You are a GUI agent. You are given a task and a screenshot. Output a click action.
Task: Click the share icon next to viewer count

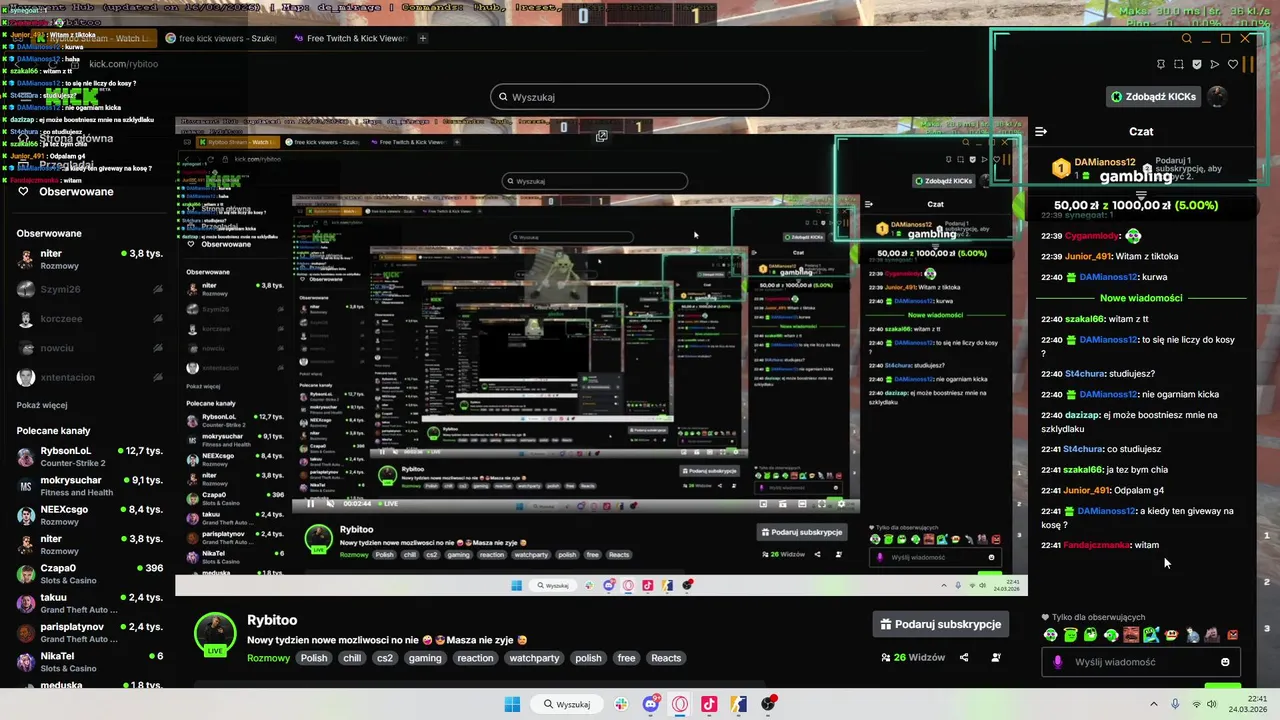[x=964, y=658]
